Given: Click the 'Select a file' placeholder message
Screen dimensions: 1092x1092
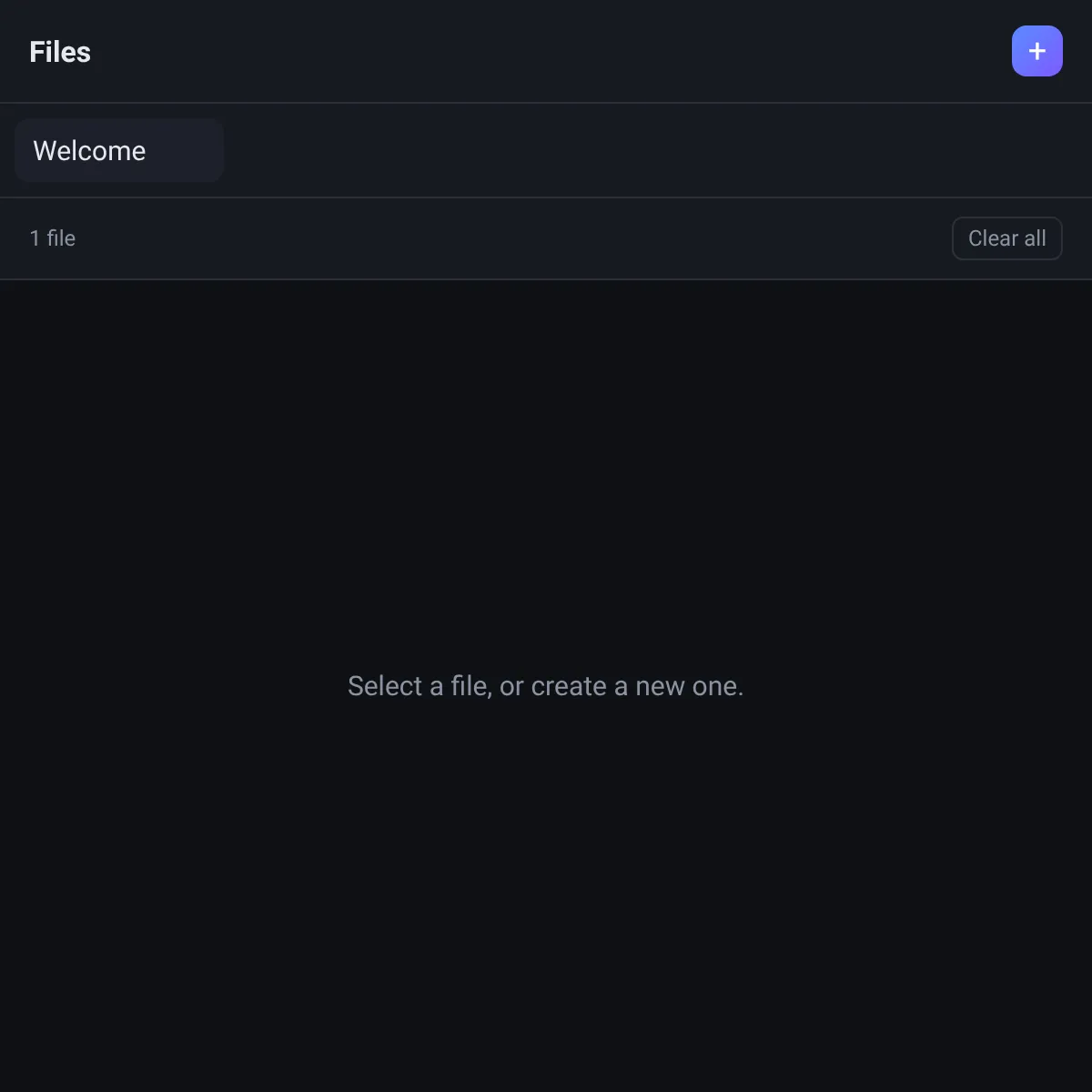Looking at the screenshot, I should pos(546,686).
